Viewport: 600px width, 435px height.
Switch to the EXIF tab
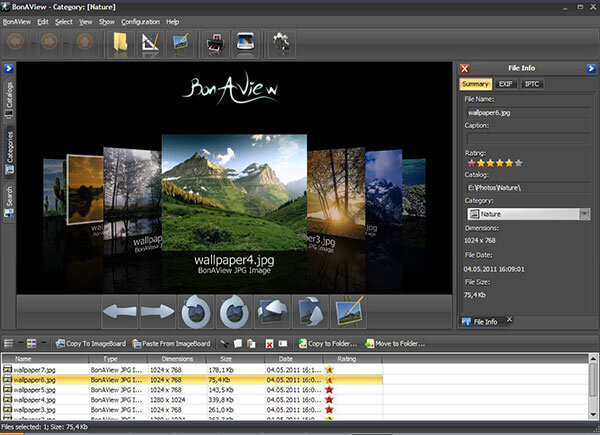(x=505, y=84)
